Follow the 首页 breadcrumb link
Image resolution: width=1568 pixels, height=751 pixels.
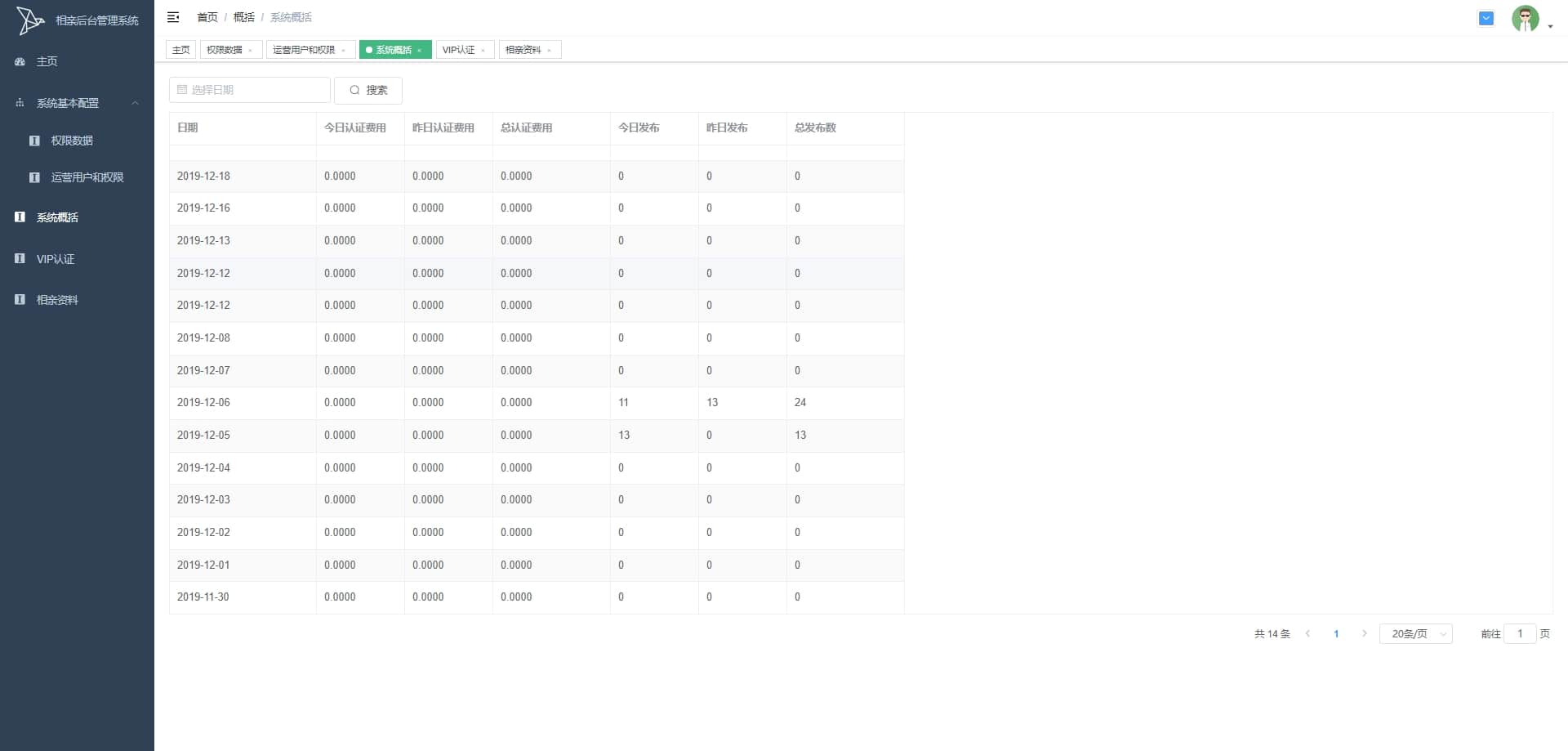pyautogui.click(x=207, y=17)
